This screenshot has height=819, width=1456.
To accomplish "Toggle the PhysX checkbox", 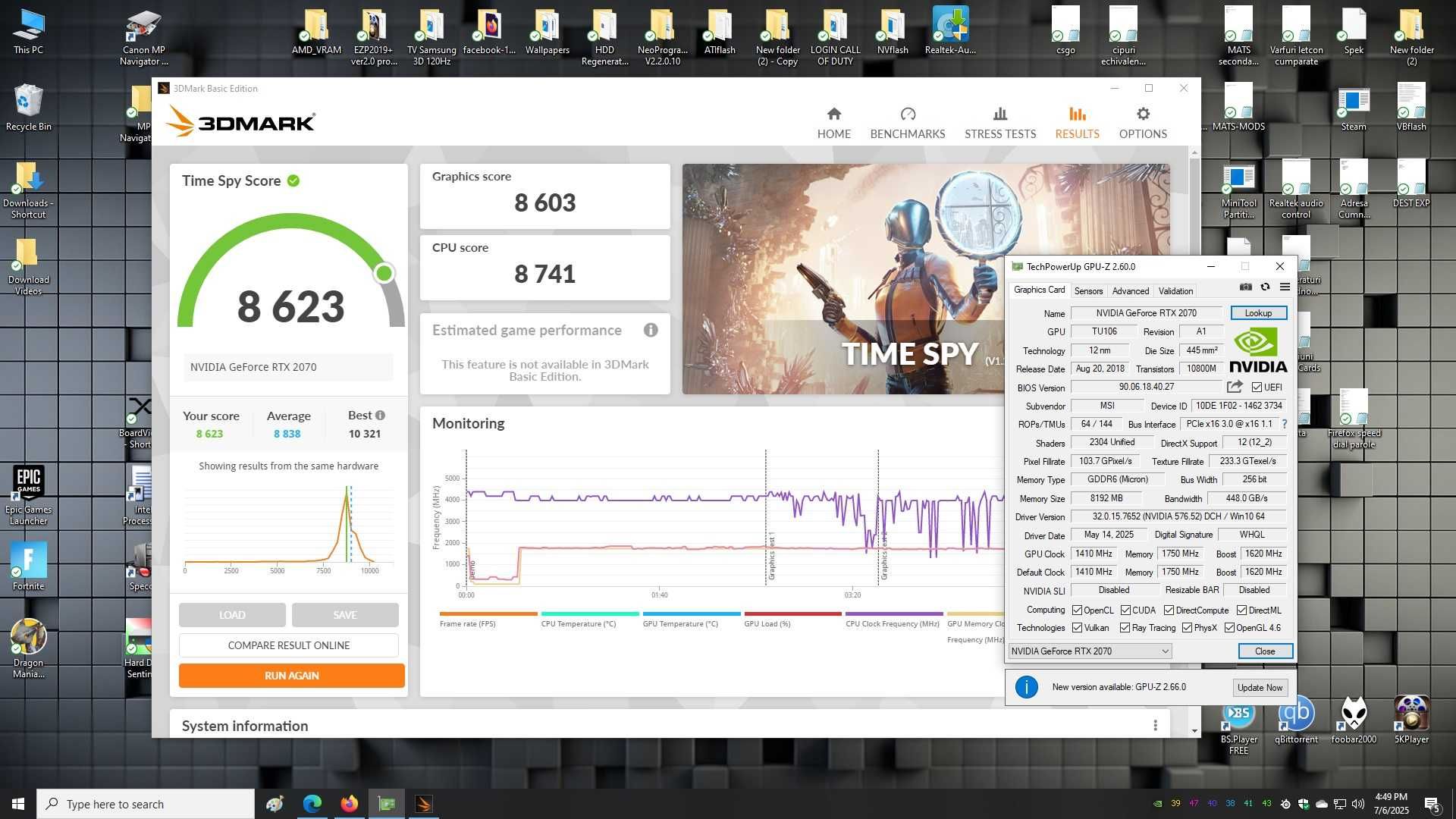I will 1187,628.
